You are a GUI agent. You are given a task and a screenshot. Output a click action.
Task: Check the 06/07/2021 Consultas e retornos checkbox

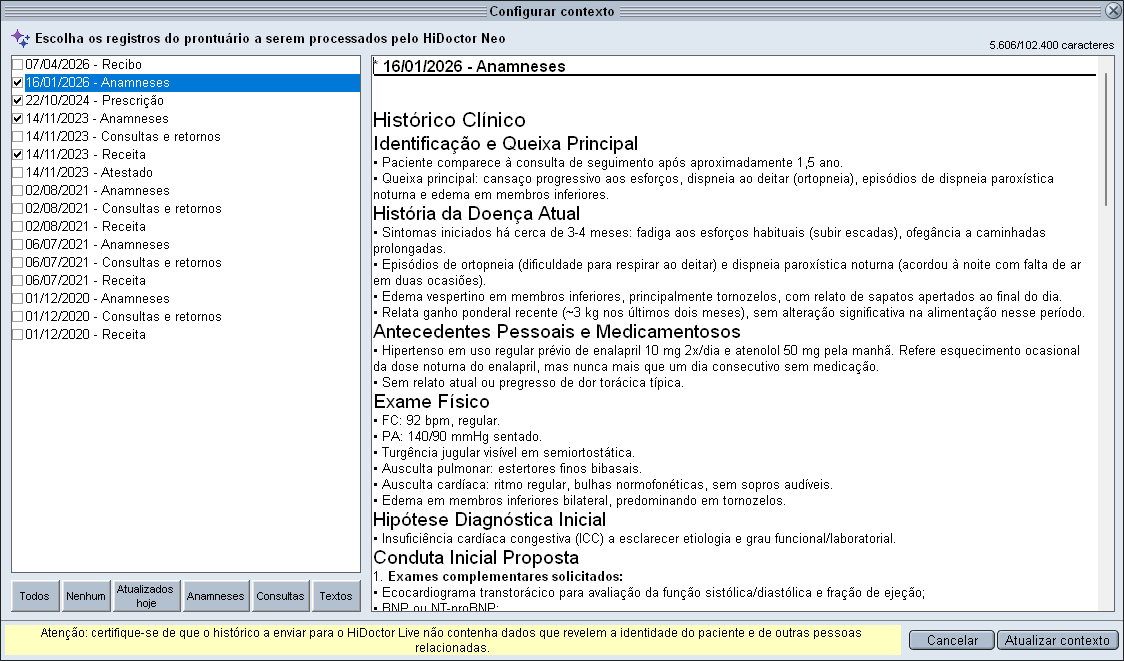tap(18, 262)
